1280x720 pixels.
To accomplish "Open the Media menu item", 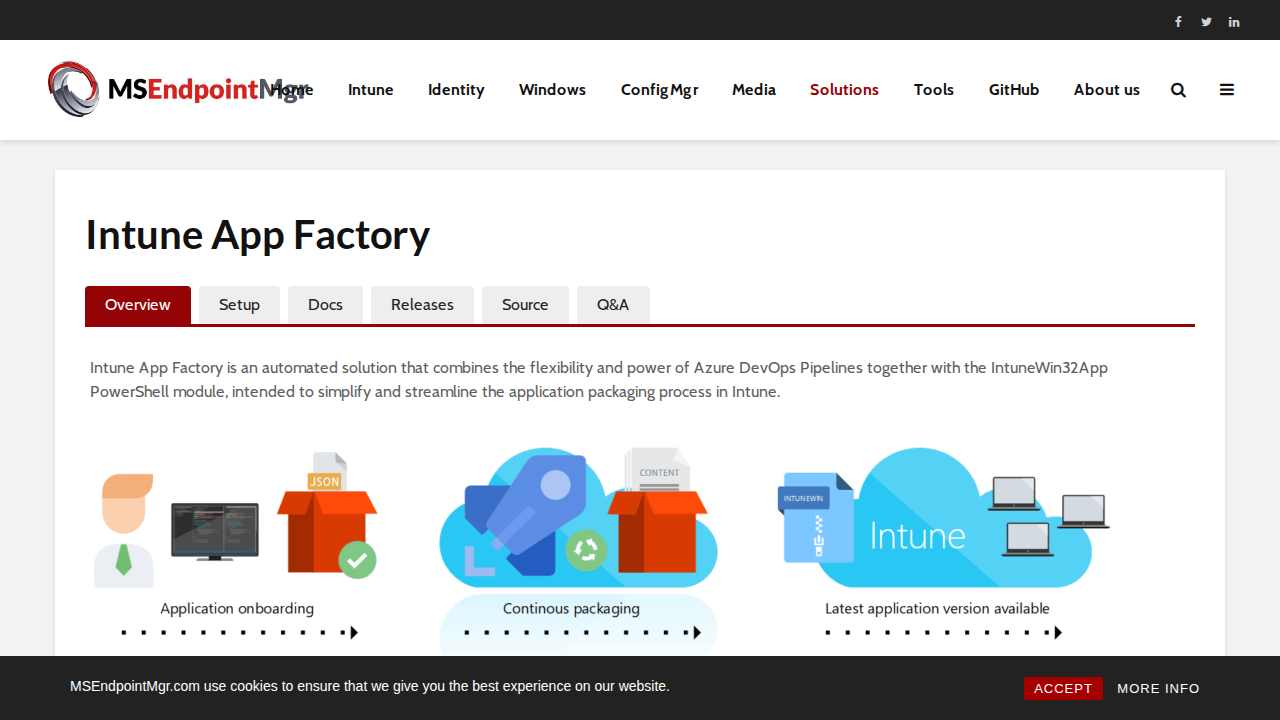I will pos(754,90).
